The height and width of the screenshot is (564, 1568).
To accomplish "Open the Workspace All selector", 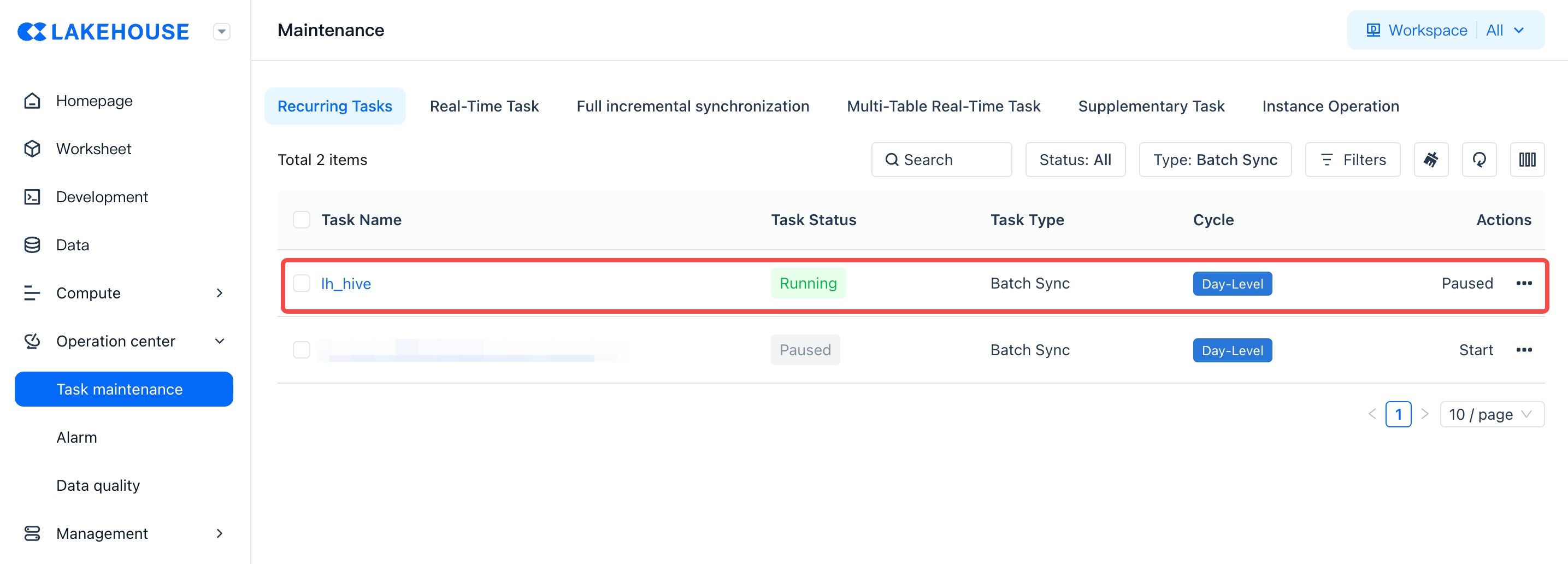I will [x=1445, y=31].
